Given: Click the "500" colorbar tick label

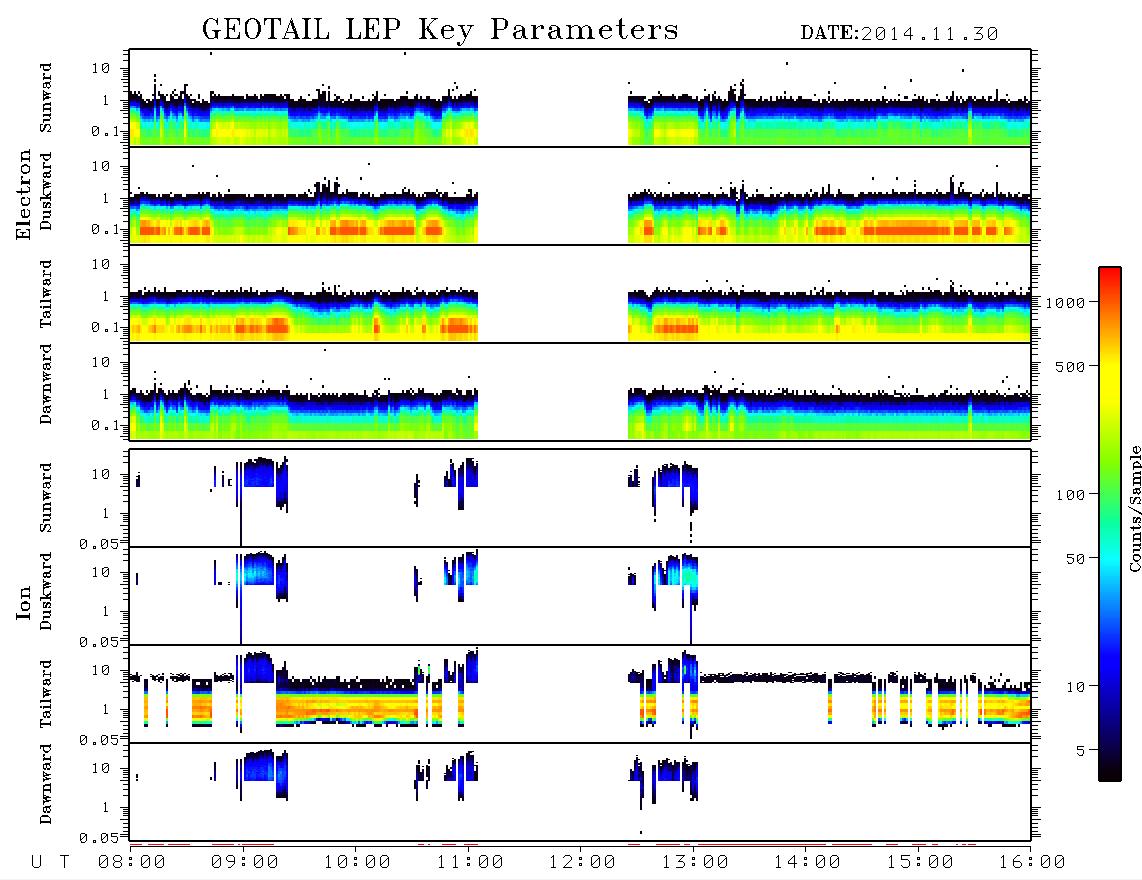Looking at the screenshot, I should [x=1070, y=367].
